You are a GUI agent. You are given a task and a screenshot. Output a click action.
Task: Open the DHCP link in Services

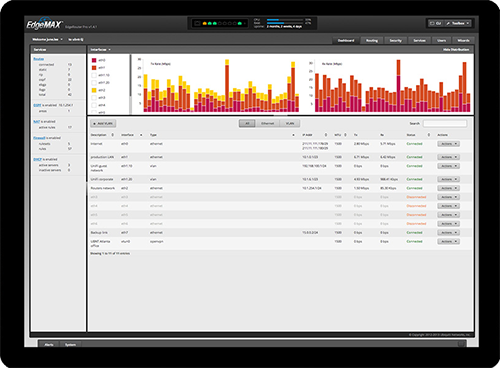click(37, 160)
